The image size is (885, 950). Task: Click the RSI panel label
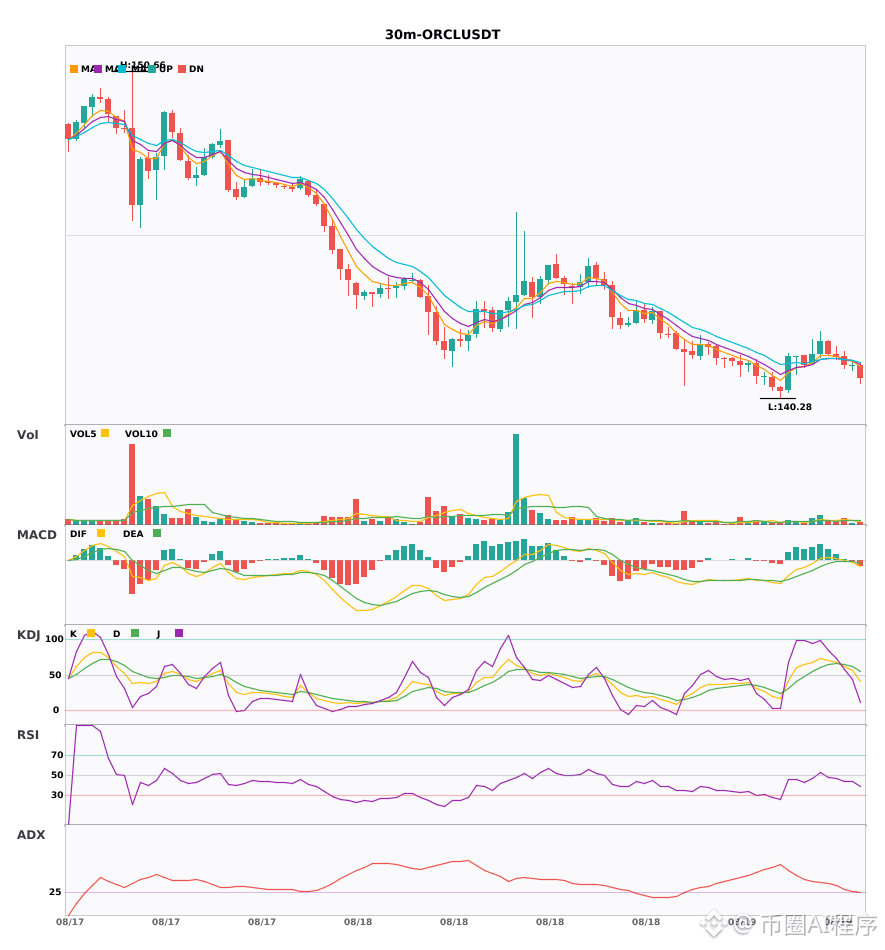tap(28, 735)
